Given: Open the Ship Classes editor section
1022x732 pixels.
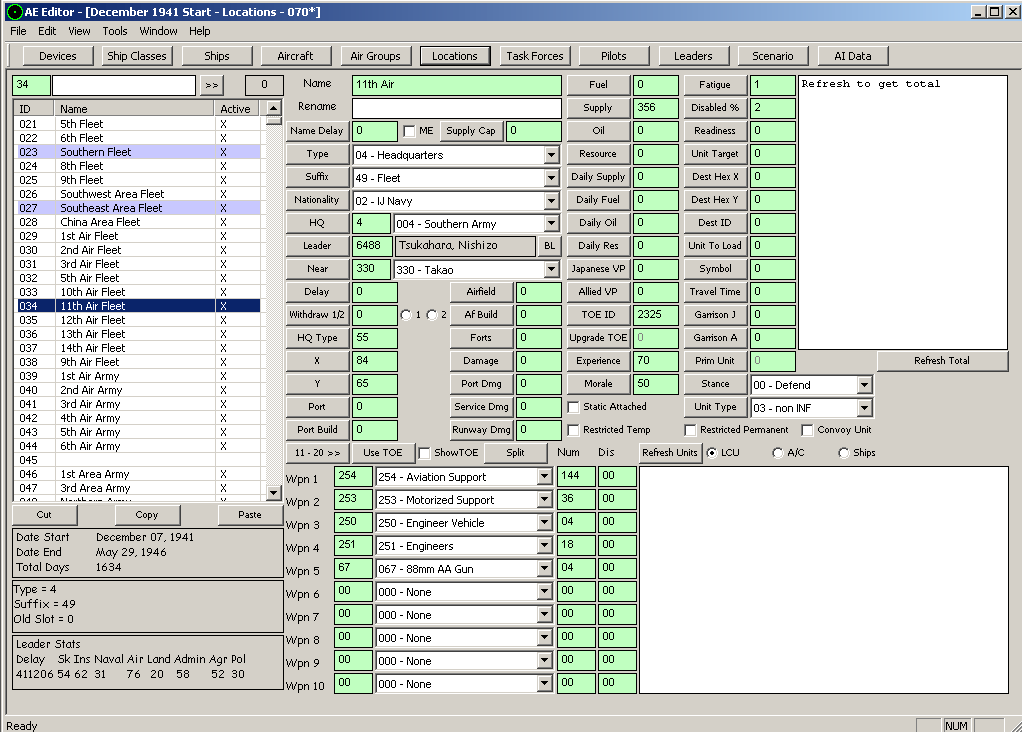Looking at the screenshot, I should pyautogui.click(x=137, y=56).
